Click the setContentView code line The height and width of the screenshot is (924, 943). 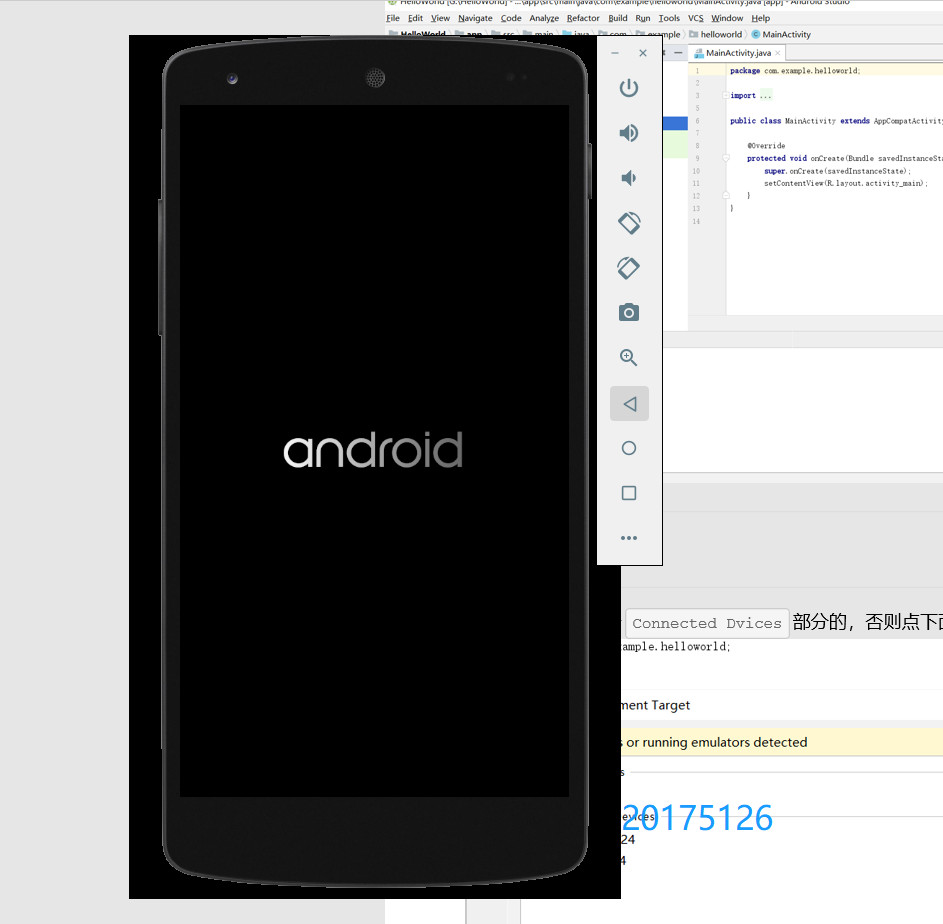pos(846,183)
